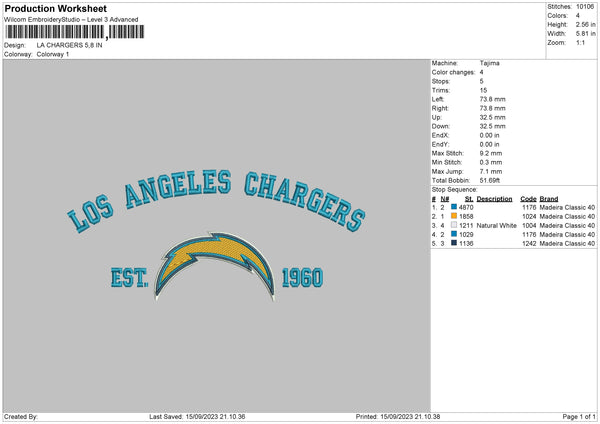
Task: Click the ANGELES word in embroidery preview
Action: 178,189
